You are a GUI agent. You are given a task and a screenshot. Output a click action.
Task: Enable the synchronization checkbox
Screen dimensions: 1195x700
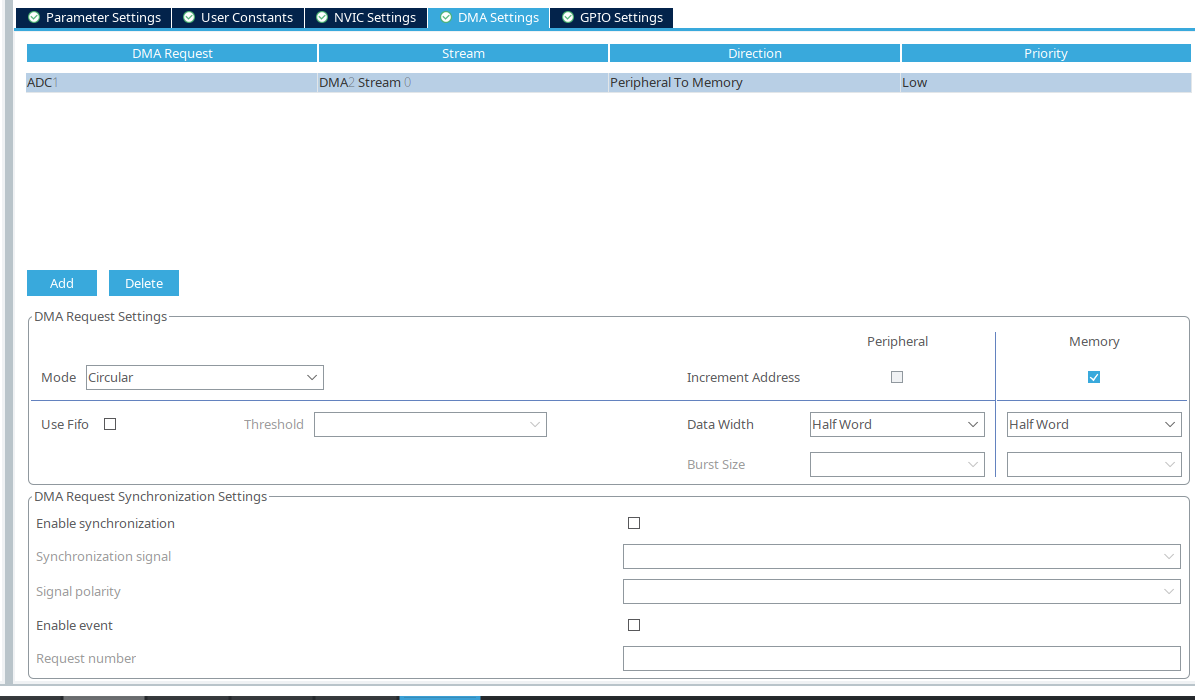(x=634, y=522)
